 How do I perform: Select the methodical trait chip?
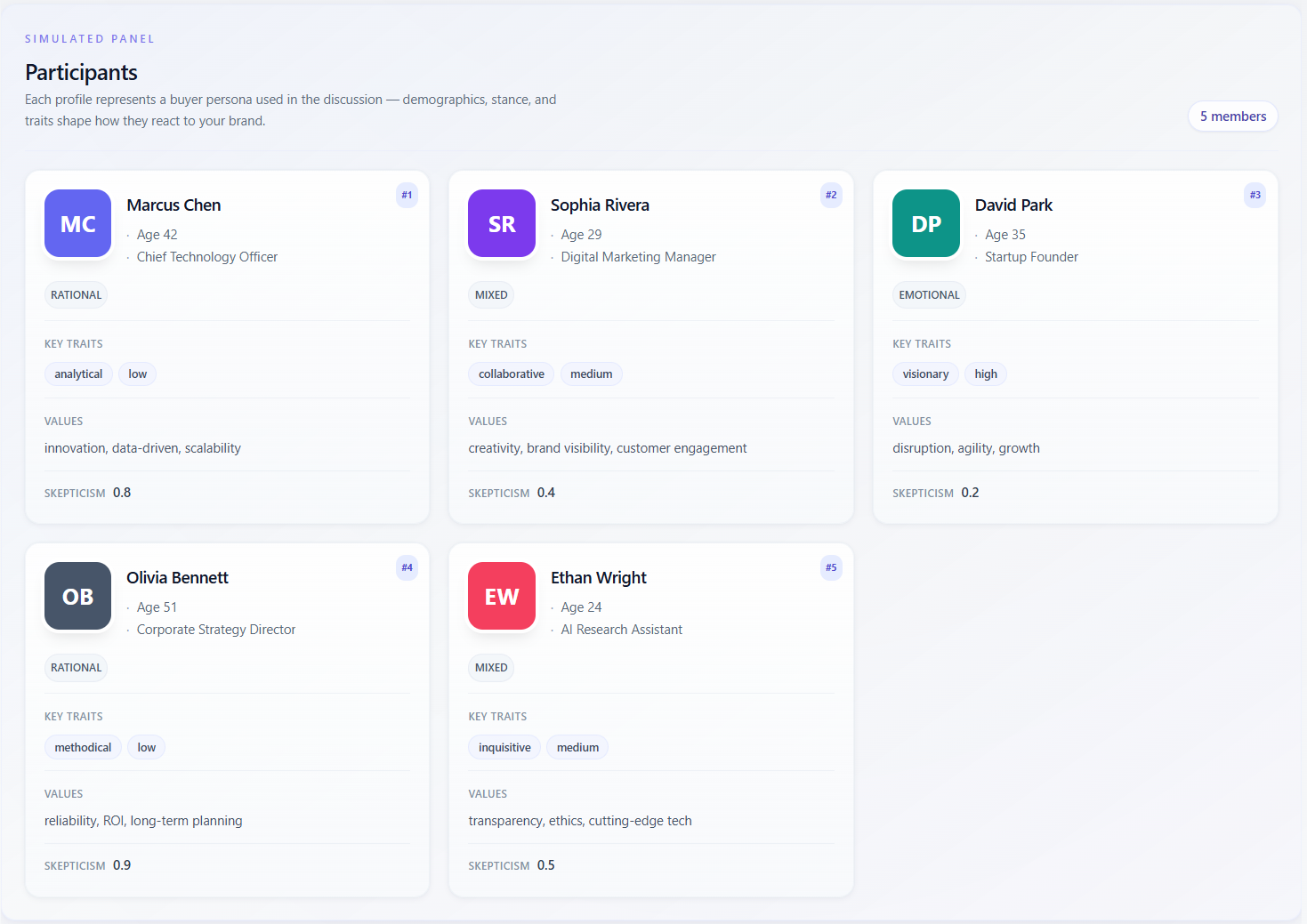point(83,748)
